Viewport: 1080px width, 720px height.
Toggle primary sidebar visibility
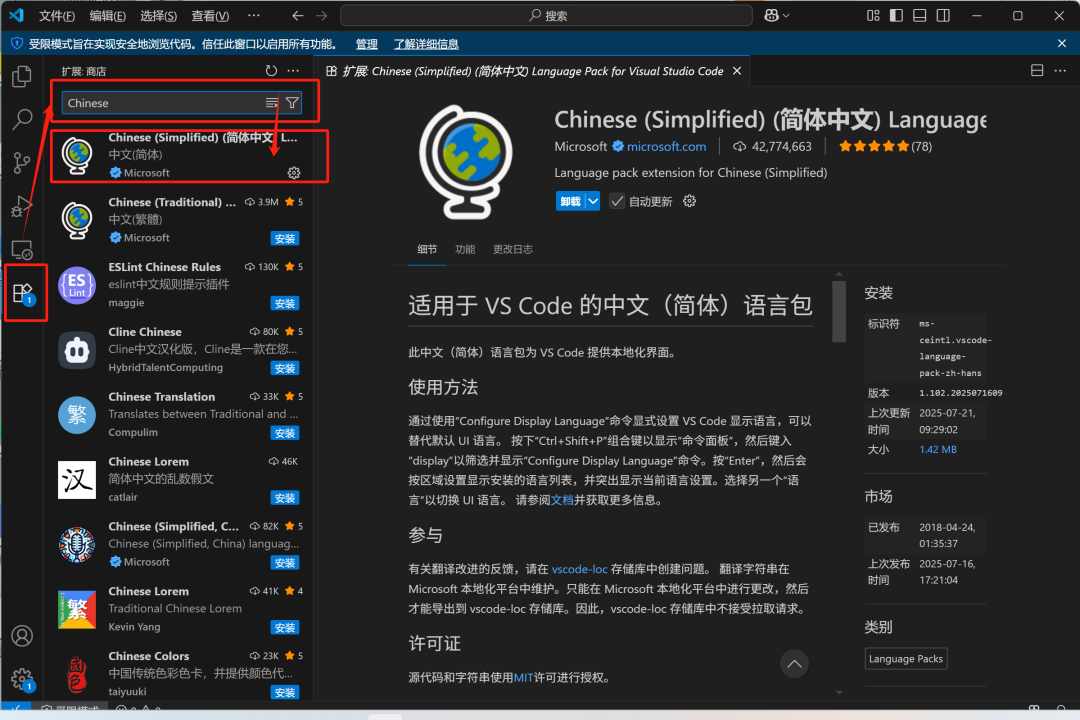pyautogui.click(x=896, y=15)
